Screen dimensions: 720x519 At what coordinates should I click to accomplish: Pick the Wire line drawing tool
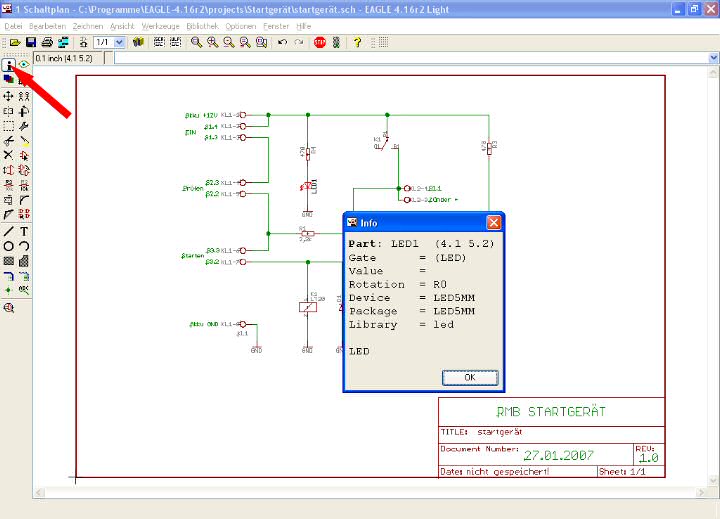coord(9,231)
